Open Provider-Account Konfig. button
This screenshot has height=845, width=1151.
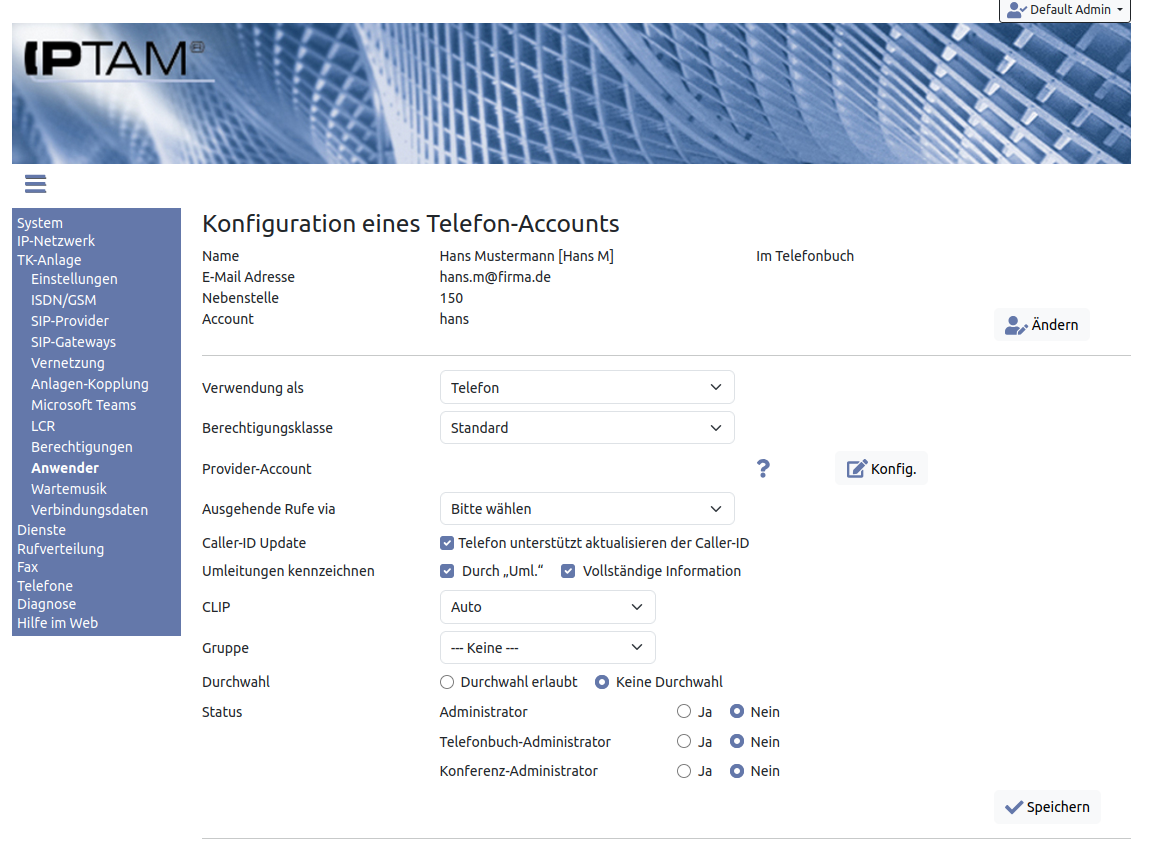[x=881, y=469]
